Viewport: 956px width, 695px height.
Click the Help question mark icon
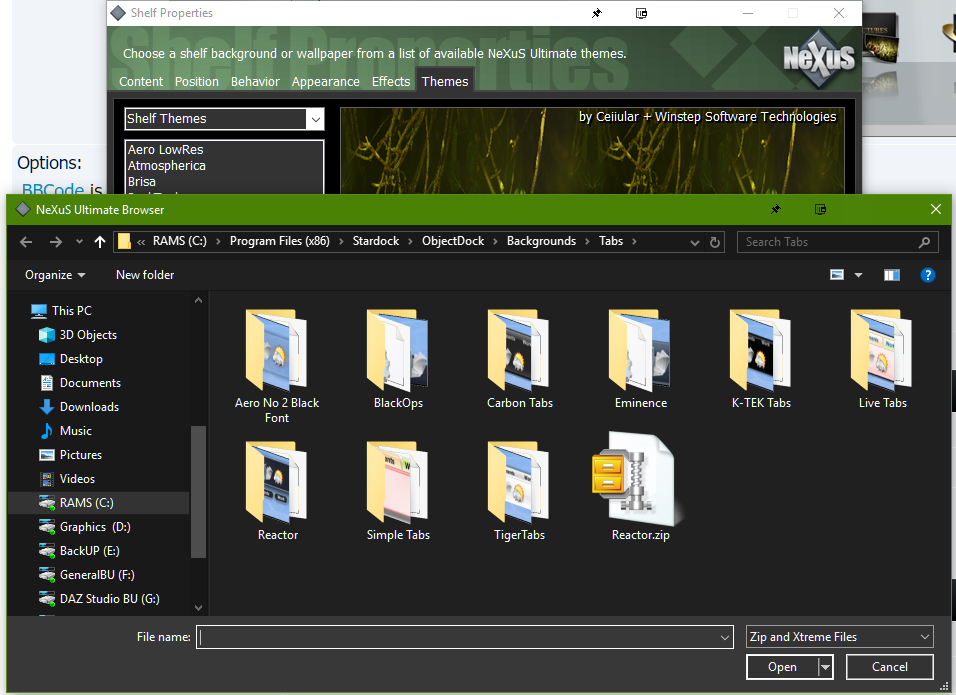927,275
